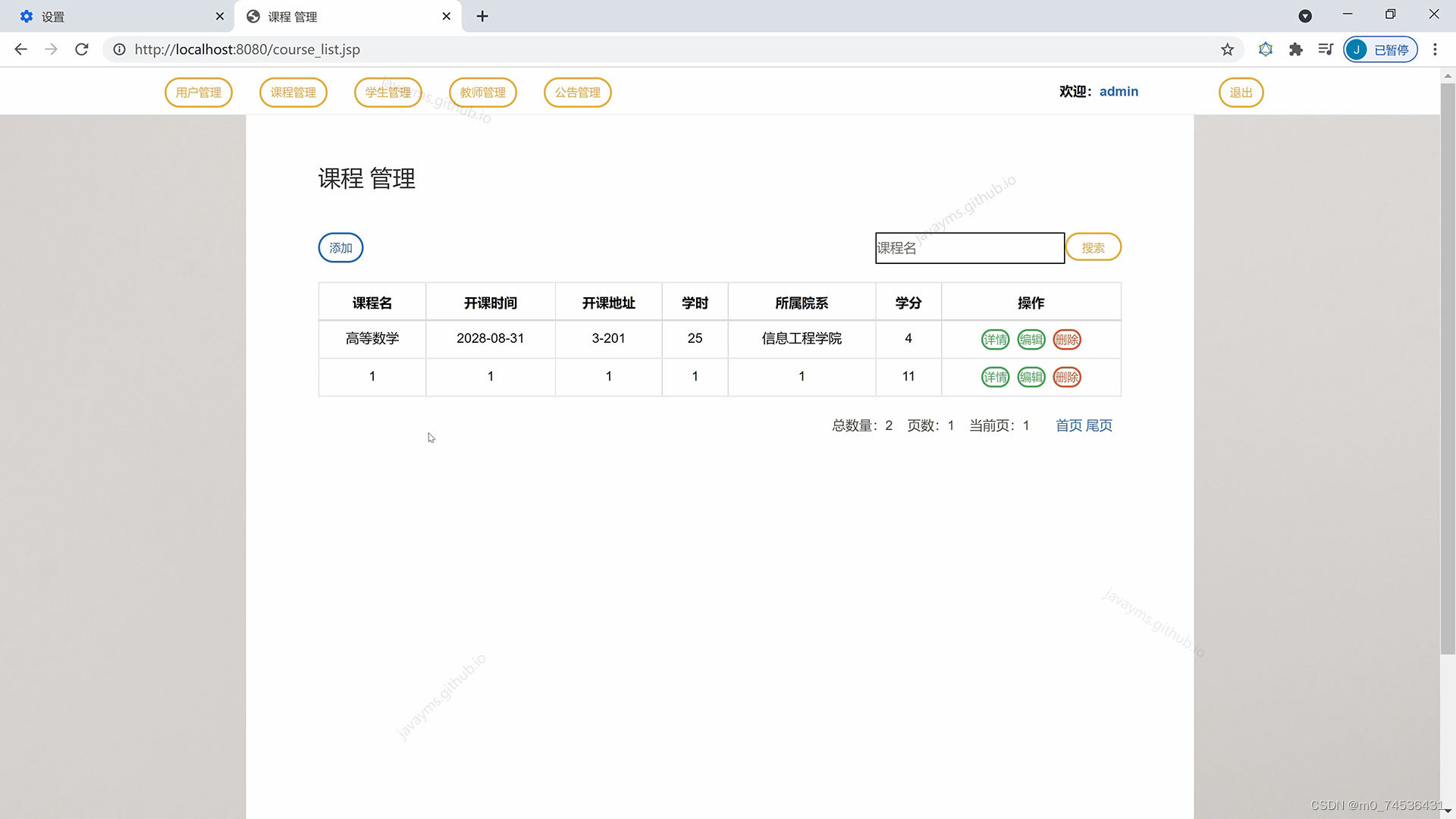Open the tab search dropdown arrow
This screenshot has width=1456, height=819.
click(x=1305, y=16)
